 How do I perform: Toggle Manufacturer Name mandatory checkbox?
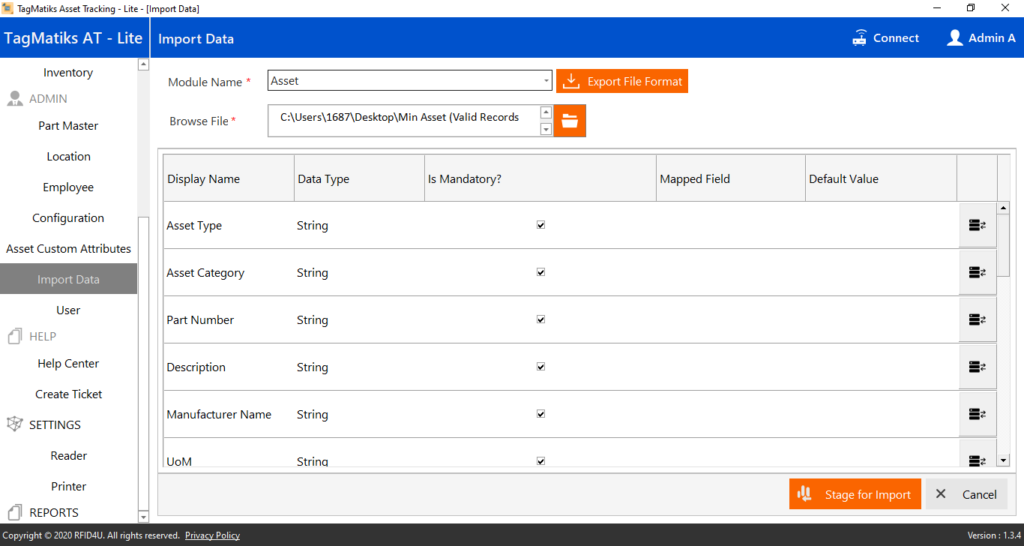pyautogui.click(x=541, y=413)
